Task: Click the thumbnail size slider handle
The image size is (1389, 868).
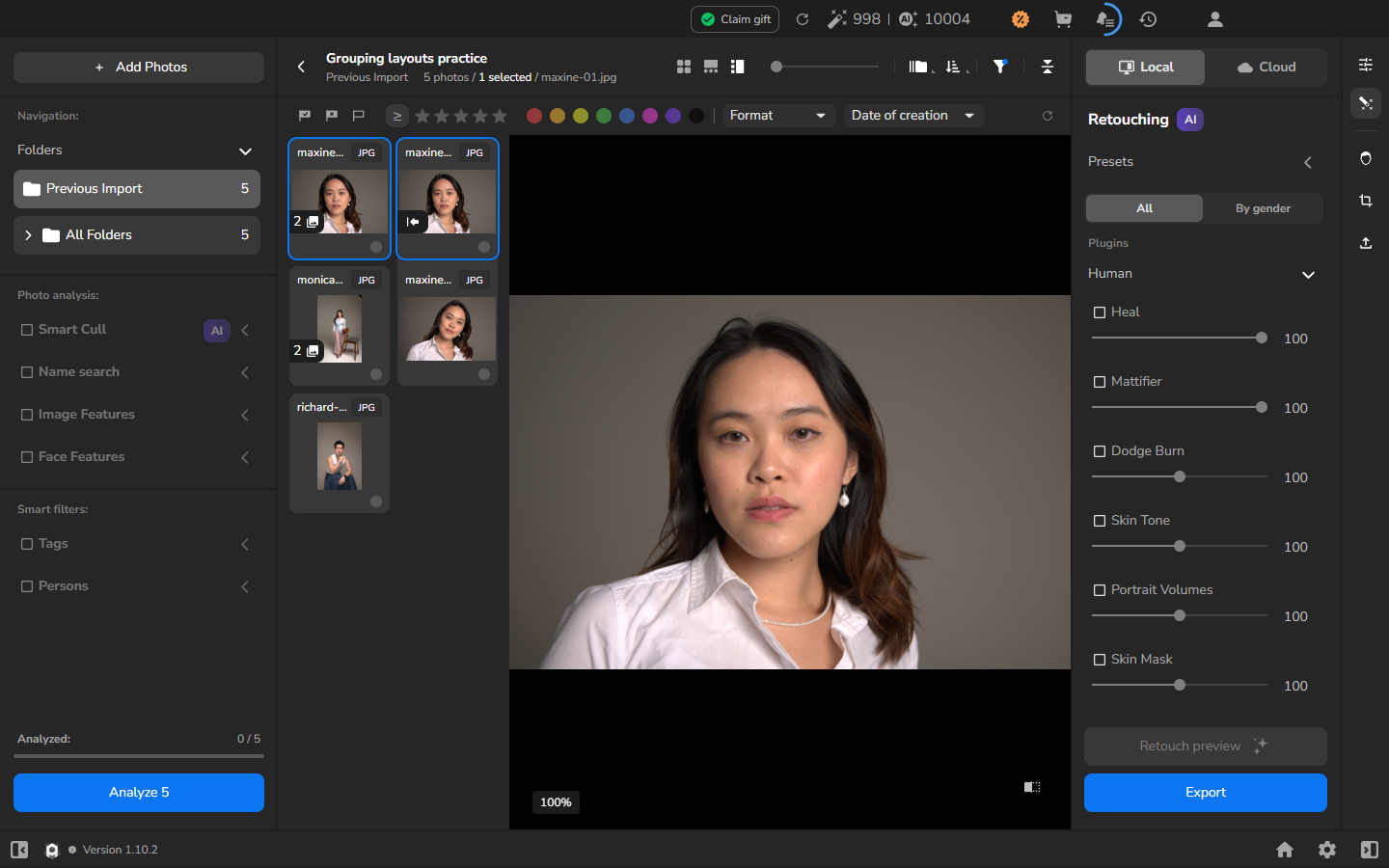Action: [776, 67]
